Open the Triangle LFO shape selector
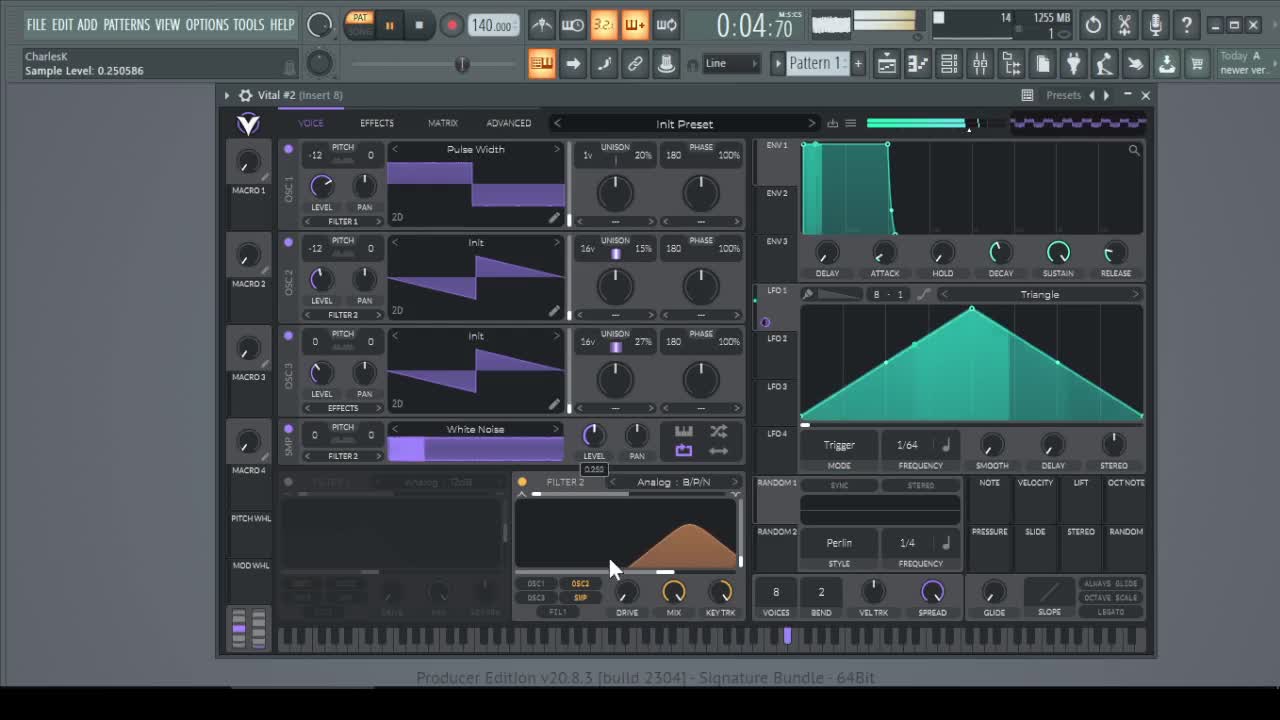This screenshot has height=720, width=1280. (1040, 294)
